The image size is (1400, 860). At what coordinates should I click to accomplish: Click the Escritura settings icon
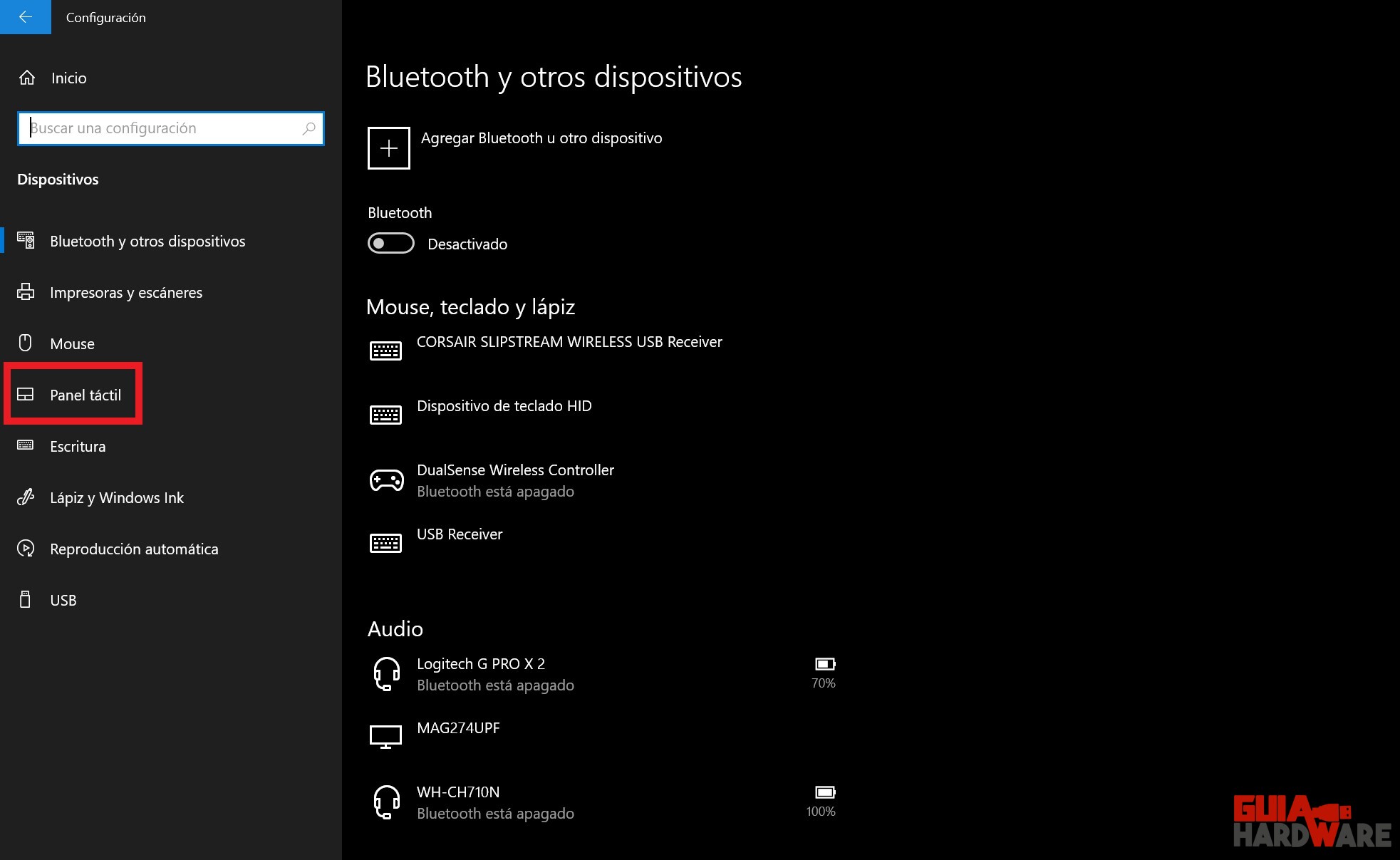tap(27, 445)
